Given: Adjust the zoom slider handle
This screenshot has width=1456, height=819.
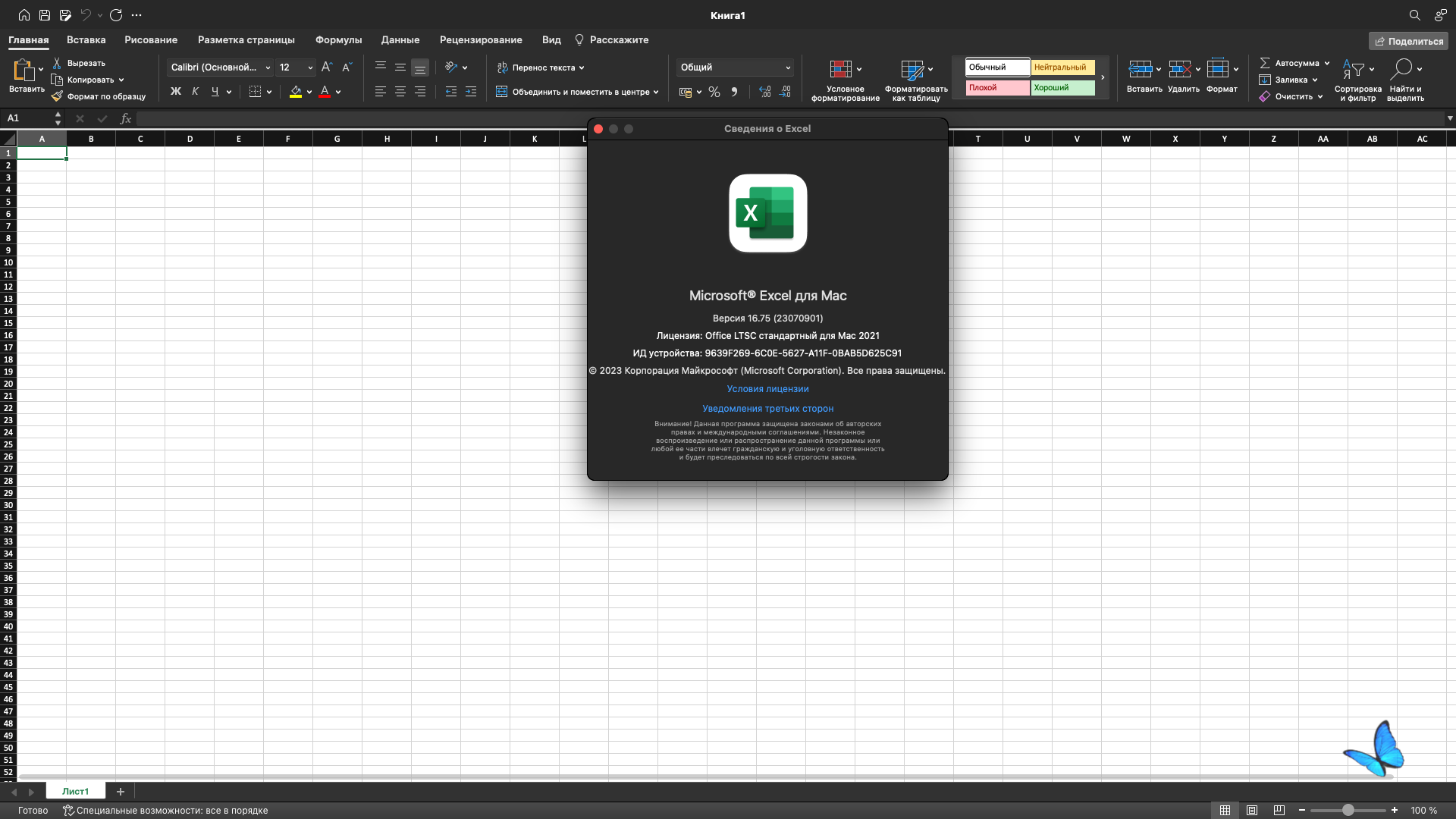Looking at the screenshot, I should [x=1348, y=811].
